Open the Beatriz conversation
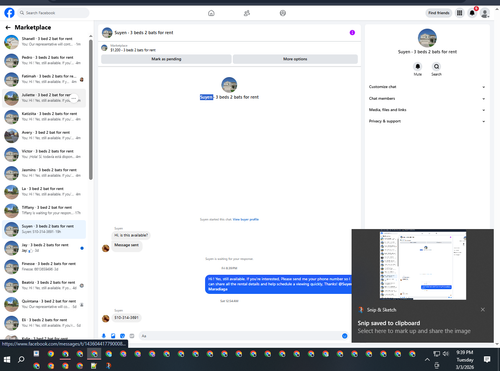Image resolution: width=500 pixels, height=371 pixels. [44, 285]
